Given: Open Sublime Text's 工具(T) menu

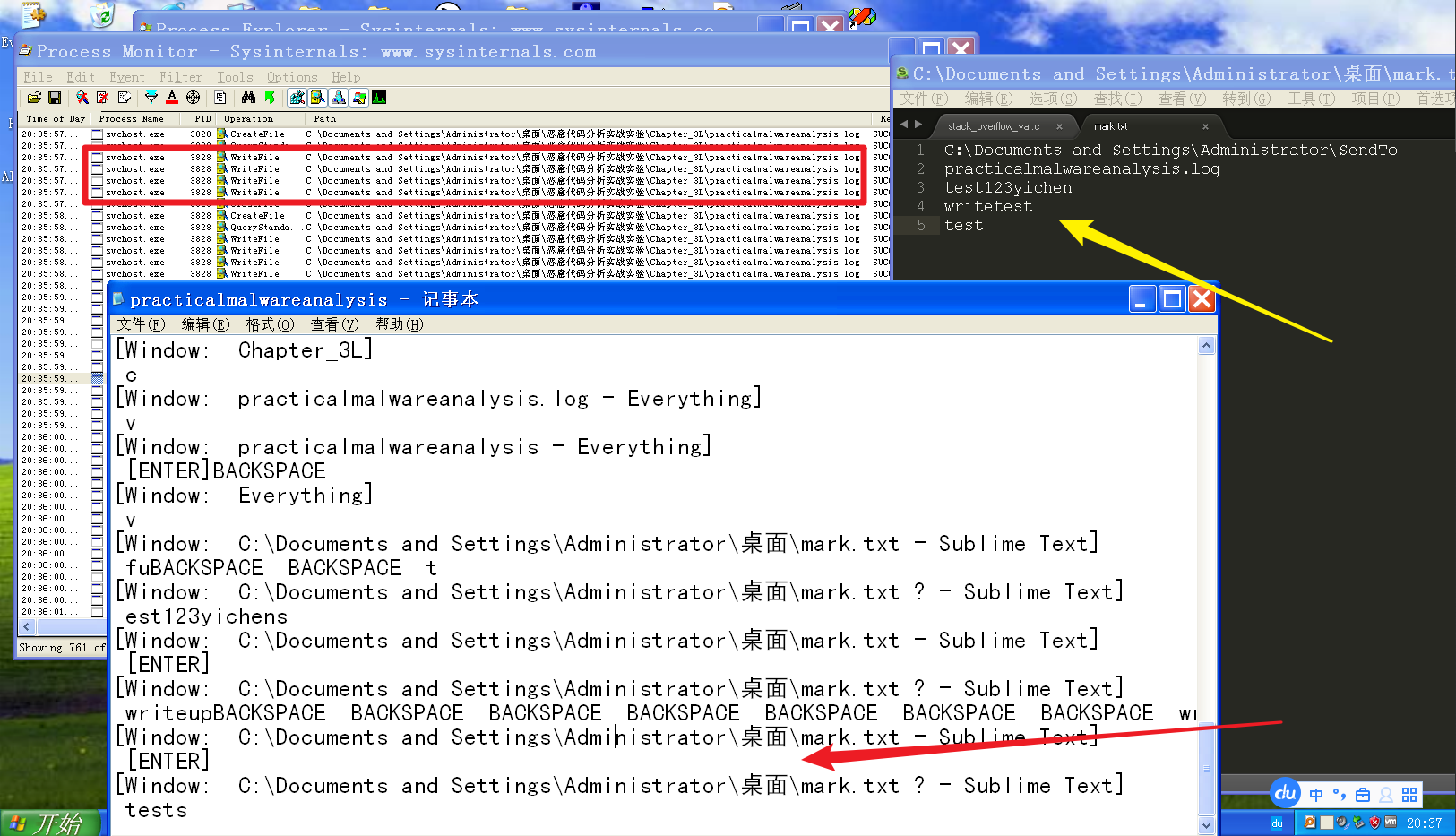Looking at the screenshot, I should coord(1312,99).
